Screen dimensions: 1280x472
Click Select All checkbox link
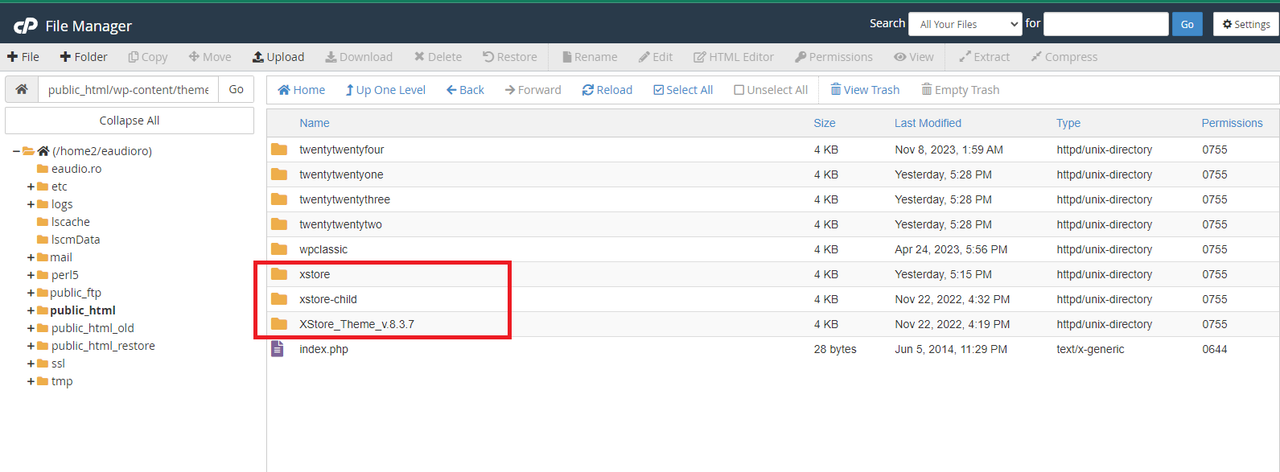pyautogui.click(x=683, y=90)
